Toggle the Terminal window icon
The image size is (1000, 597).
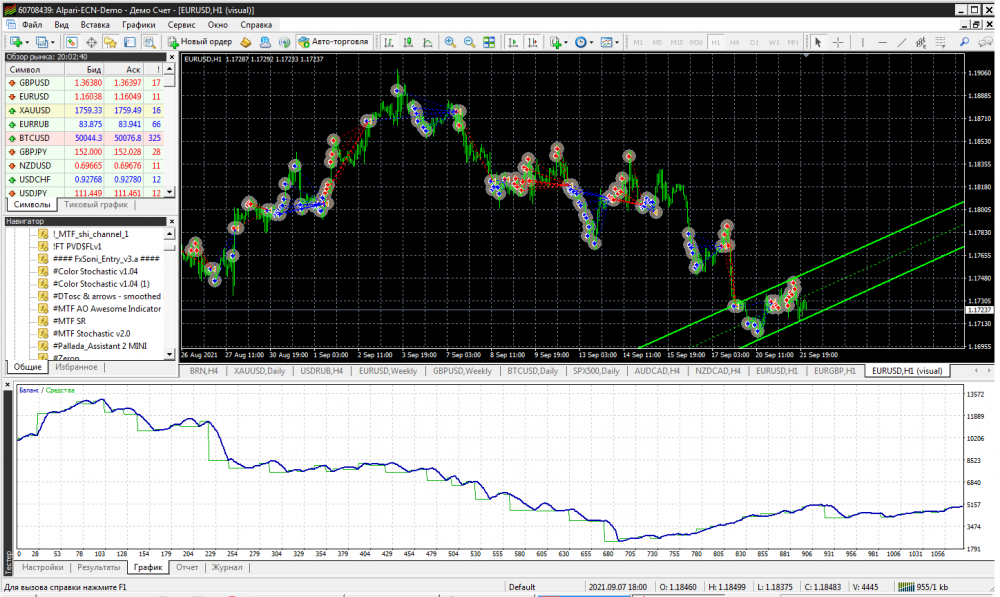(130, 42)
